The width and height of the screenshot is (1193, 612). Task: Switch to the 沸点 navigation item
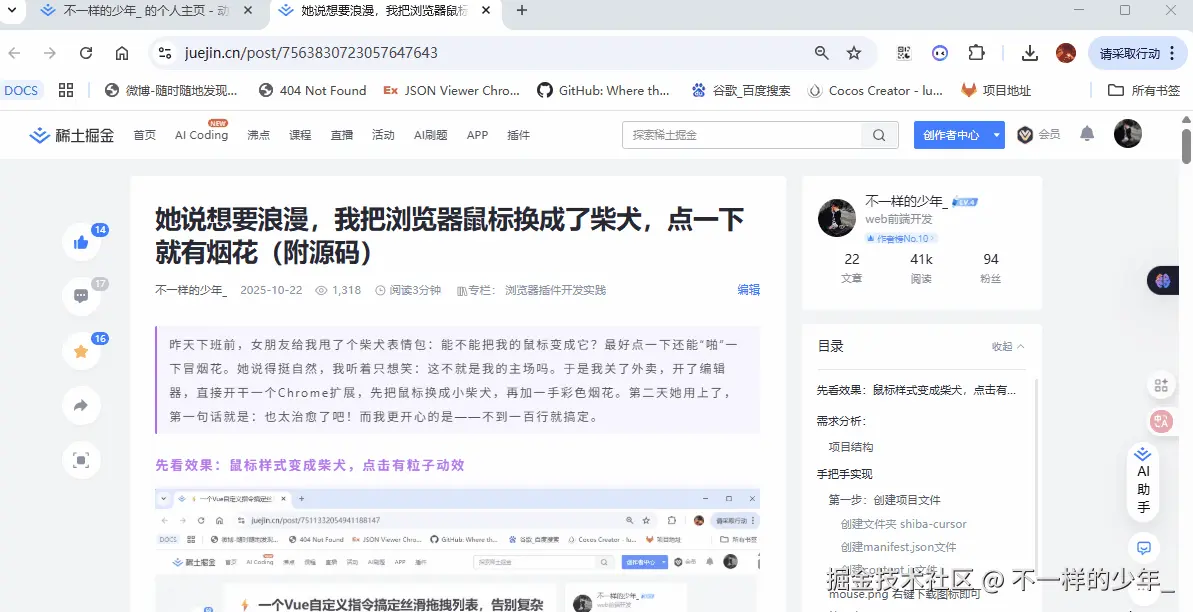(258, 134)
